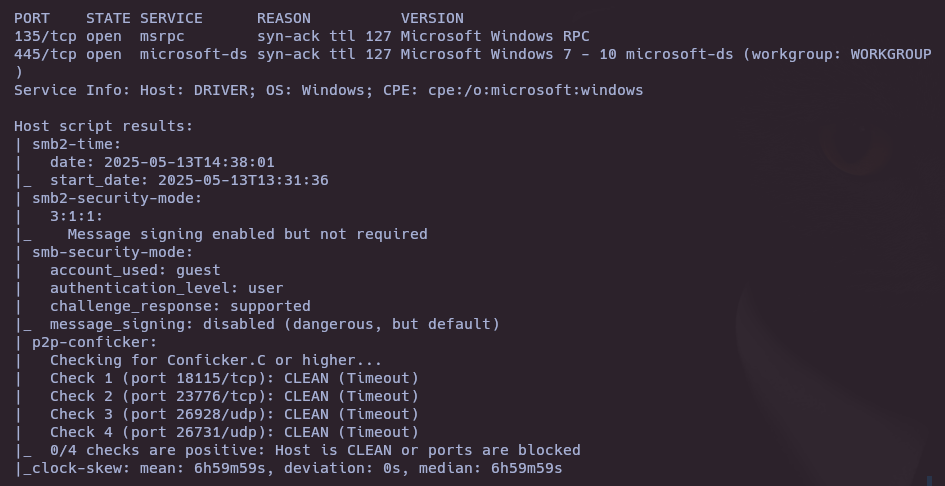This screenshot has height=486, width=945.
Task: Click the clock-skew mean value line
Action: (x=297, y=469)
